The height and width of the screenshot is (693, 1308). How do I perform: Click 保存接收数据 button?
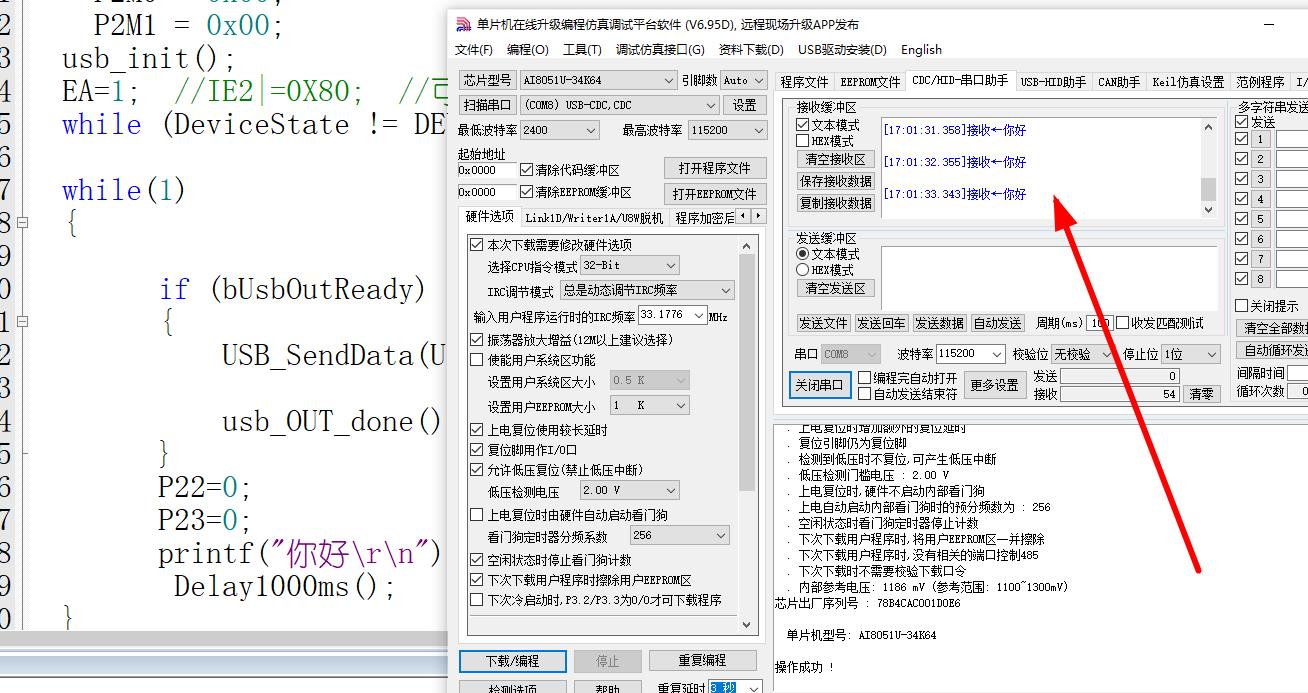pyautogui.click(x=836, y=181)
